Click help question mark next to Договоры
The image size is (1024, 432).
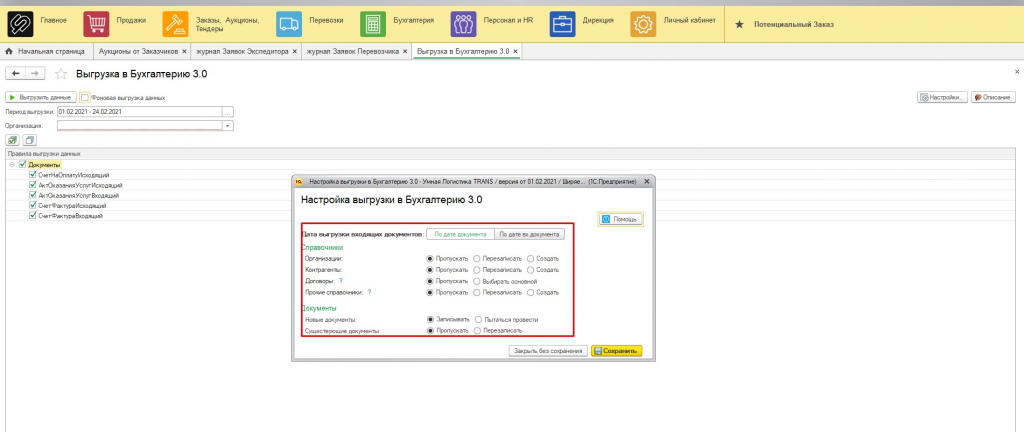tap(341, 281)
